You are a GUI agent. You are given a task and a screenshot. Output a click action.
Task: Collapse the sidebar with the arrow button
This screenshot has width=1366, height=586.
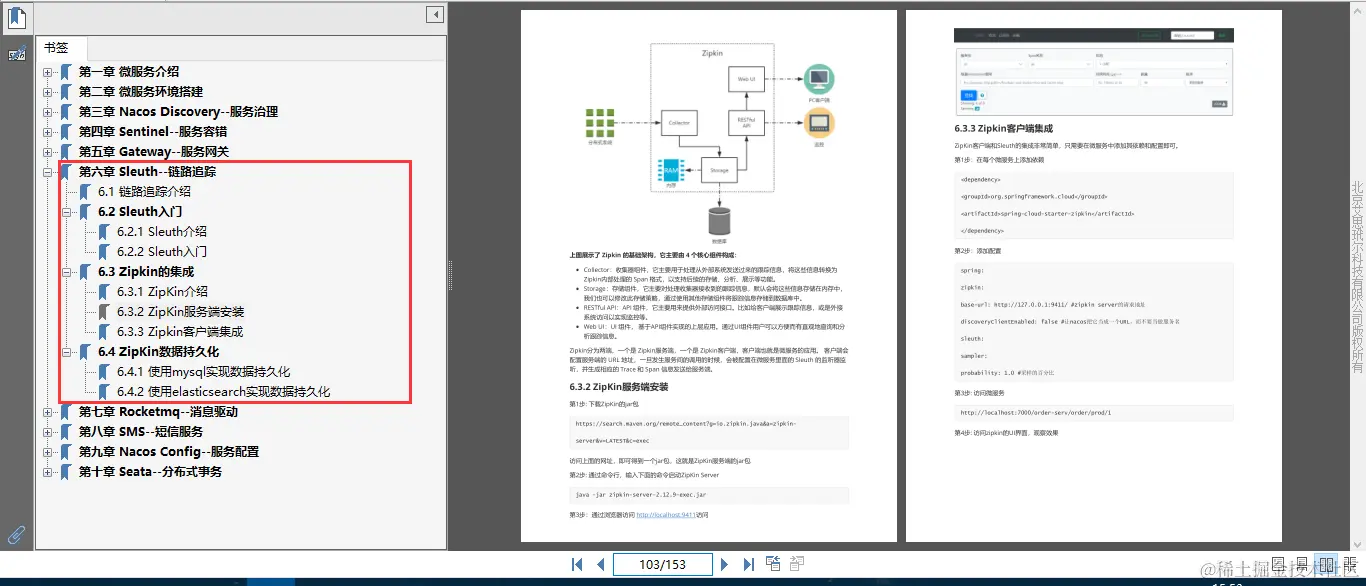433,14
